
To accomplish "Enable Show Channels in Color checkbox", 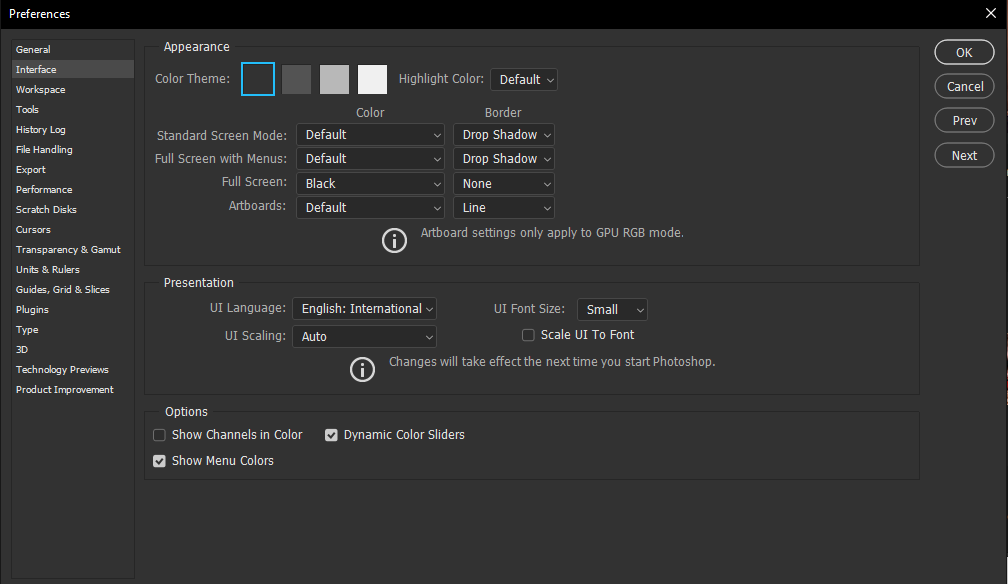I will click(x=159, y=435).
